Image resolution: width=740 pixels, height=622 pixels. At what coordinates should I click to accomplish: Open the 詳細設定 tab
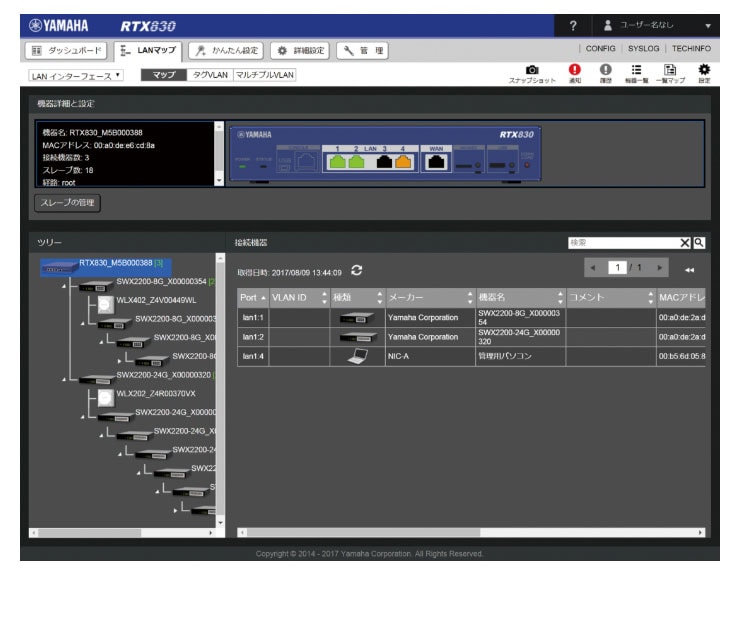point(298,48)
